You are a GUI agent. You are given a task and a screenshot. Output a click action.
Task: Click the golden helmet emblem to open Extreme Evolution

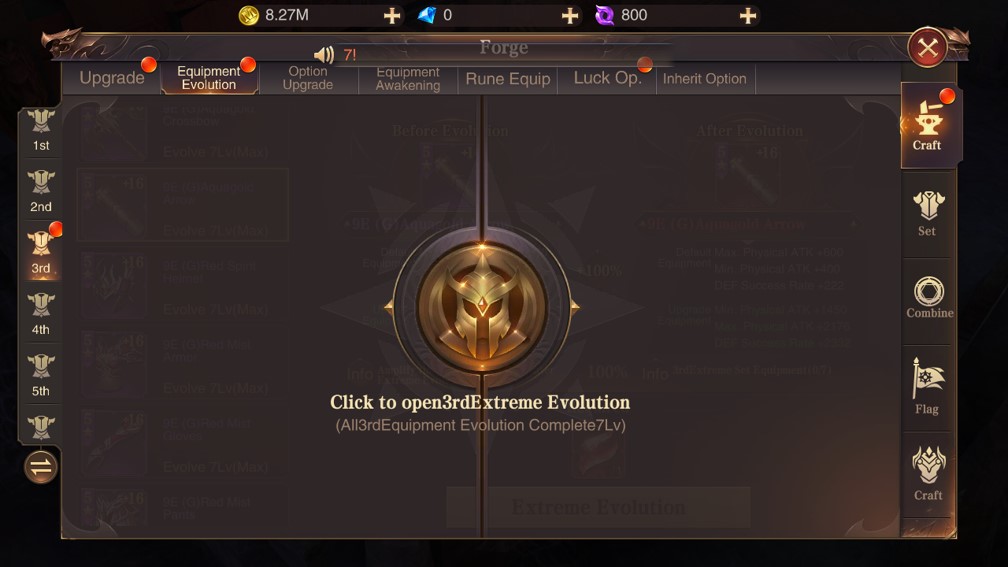point(482,307)
